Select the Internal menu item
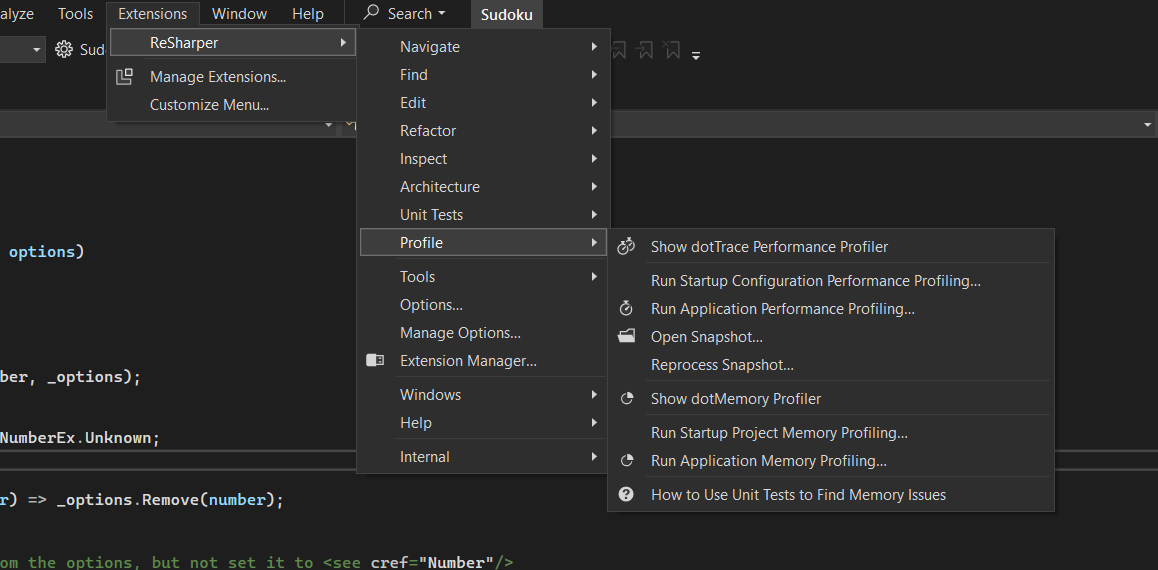Image resolution: width=1158 pixels, height=570 pixels. [484, 457]
